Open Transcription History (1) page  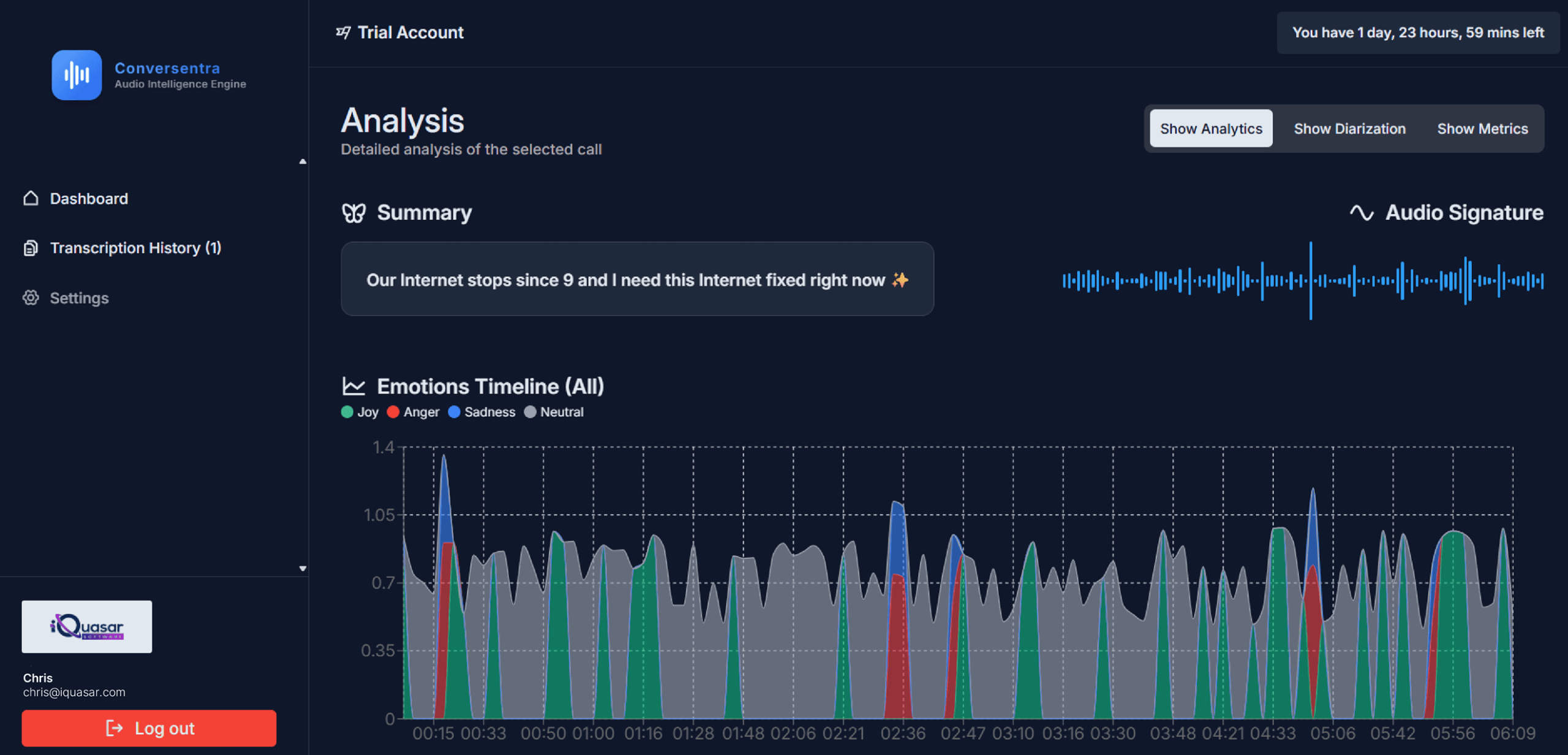pos(135,248)
